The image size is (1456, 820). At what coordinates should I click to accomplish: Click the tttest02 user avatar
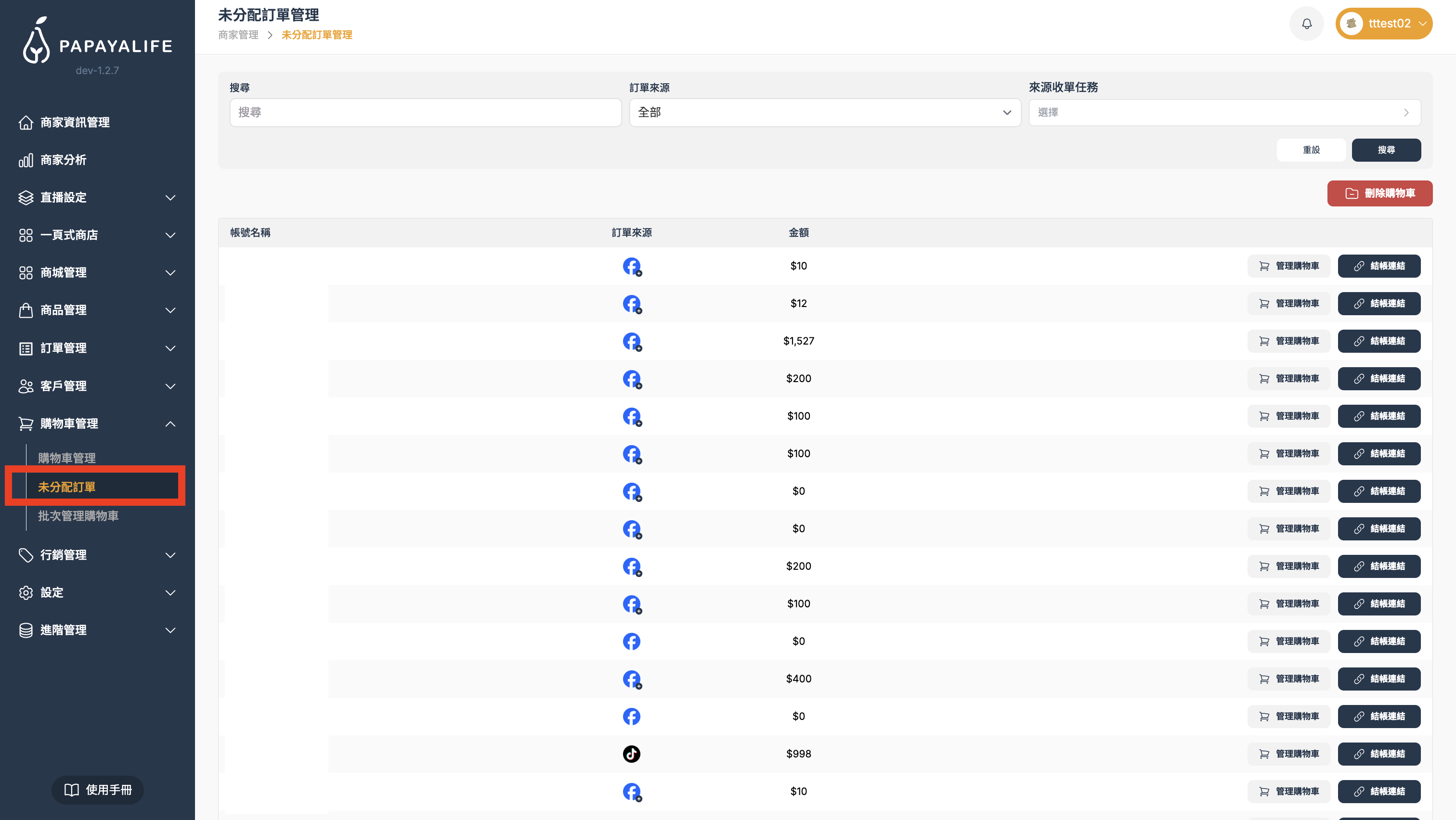tap(1351, 24)
